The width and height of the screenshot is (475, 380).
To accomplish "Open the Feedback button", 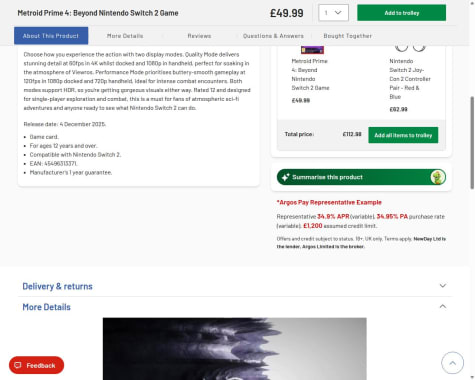I will [x=36, y=365].
